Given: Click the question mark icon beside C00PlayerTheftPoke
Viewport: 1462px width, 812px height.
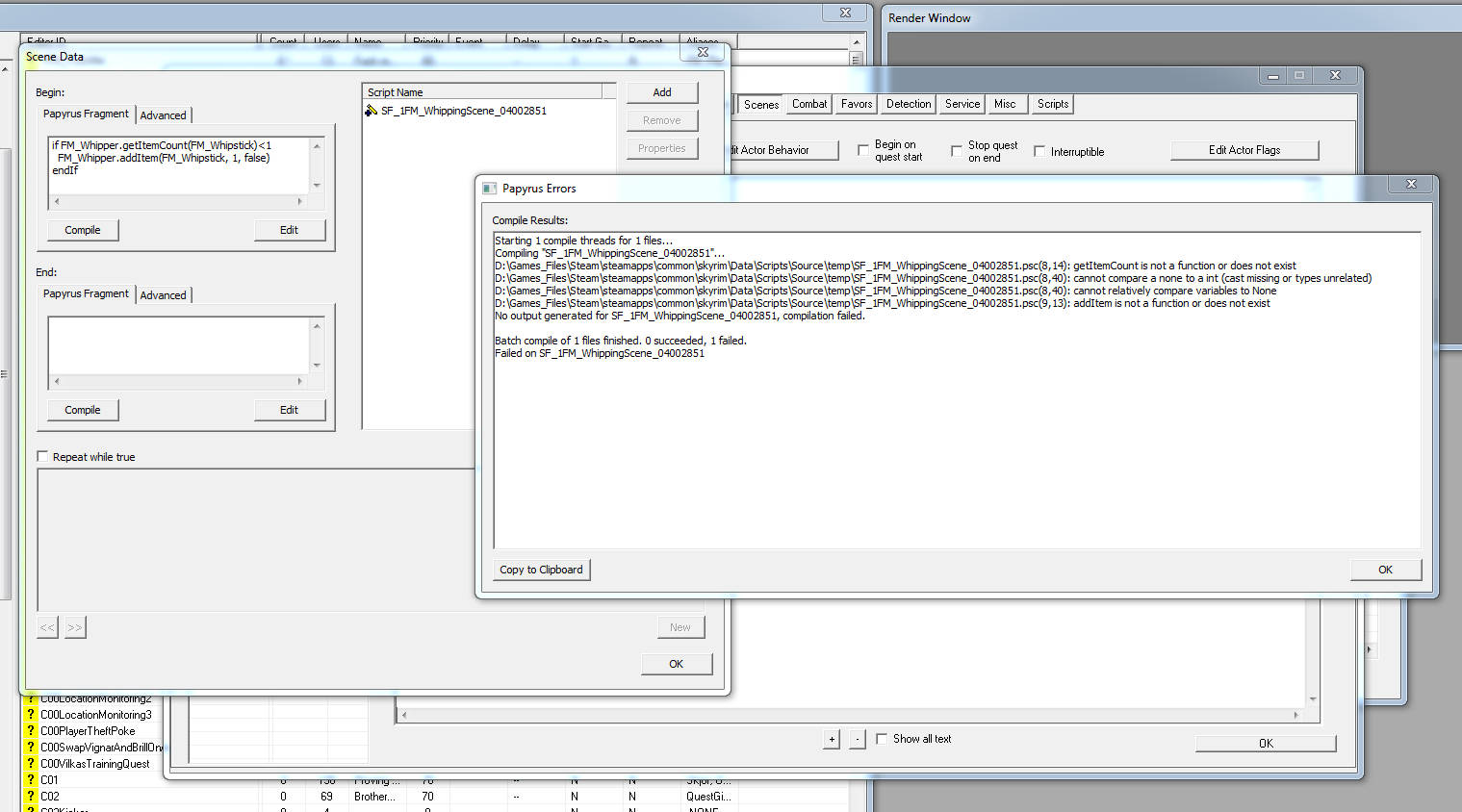Looking at the screenshot, I should 30,731.
